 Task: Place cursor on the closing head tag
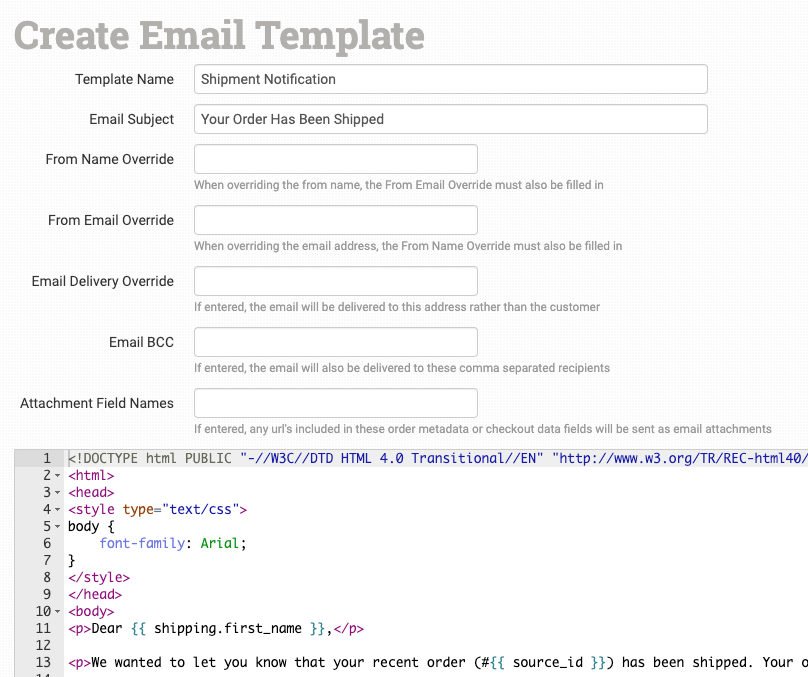tap(94, 594)
